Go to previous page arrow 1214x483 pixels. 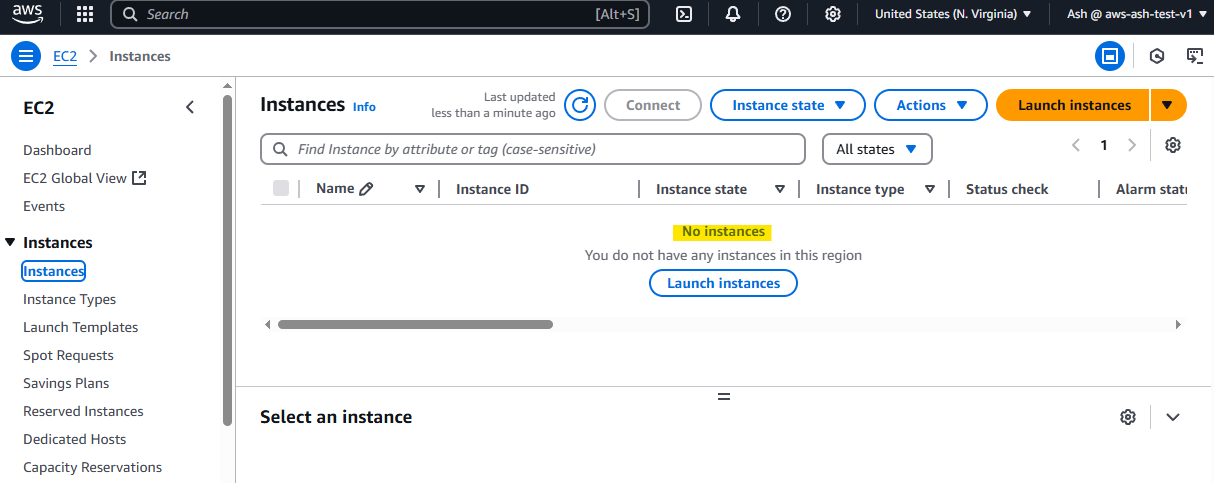tap(1076, 145)
